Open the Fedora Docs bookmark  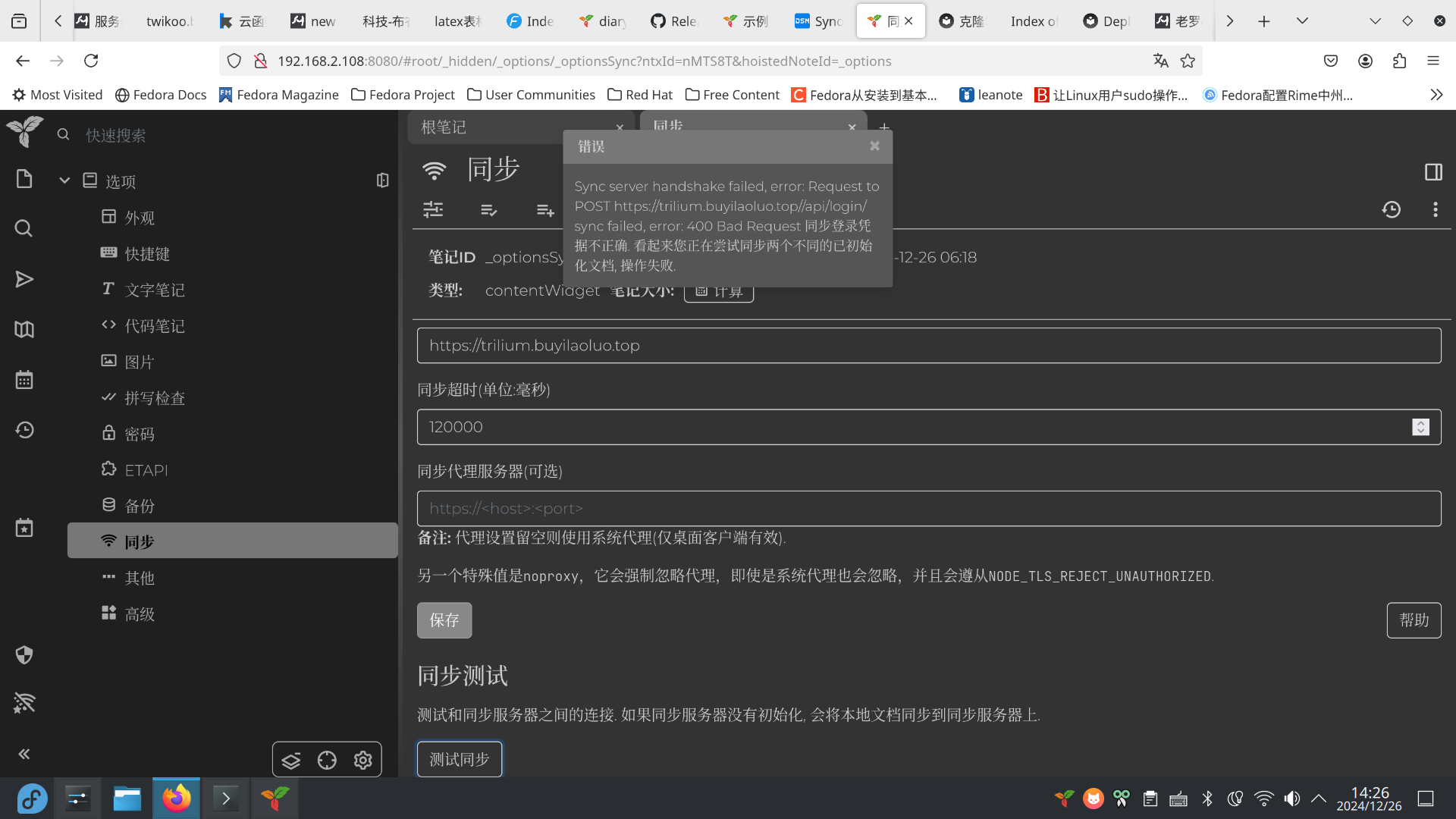[161, 95]
